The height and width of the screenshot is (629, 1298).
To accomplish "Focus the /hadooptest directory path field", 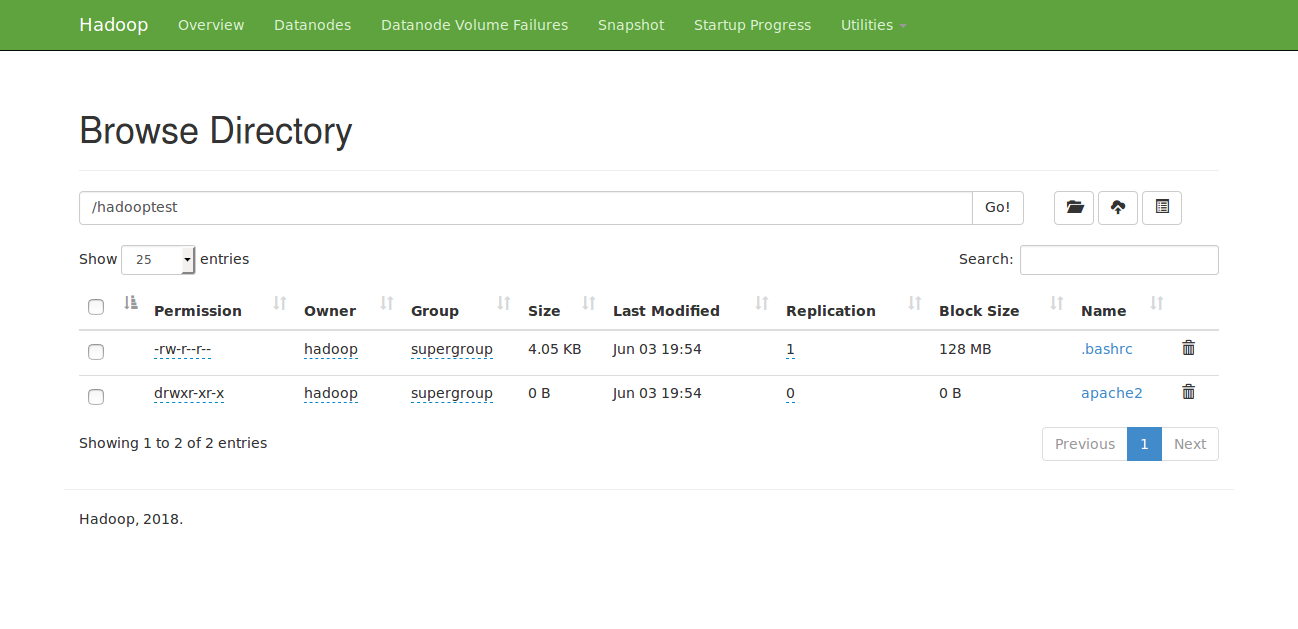I will pos(526,208).
